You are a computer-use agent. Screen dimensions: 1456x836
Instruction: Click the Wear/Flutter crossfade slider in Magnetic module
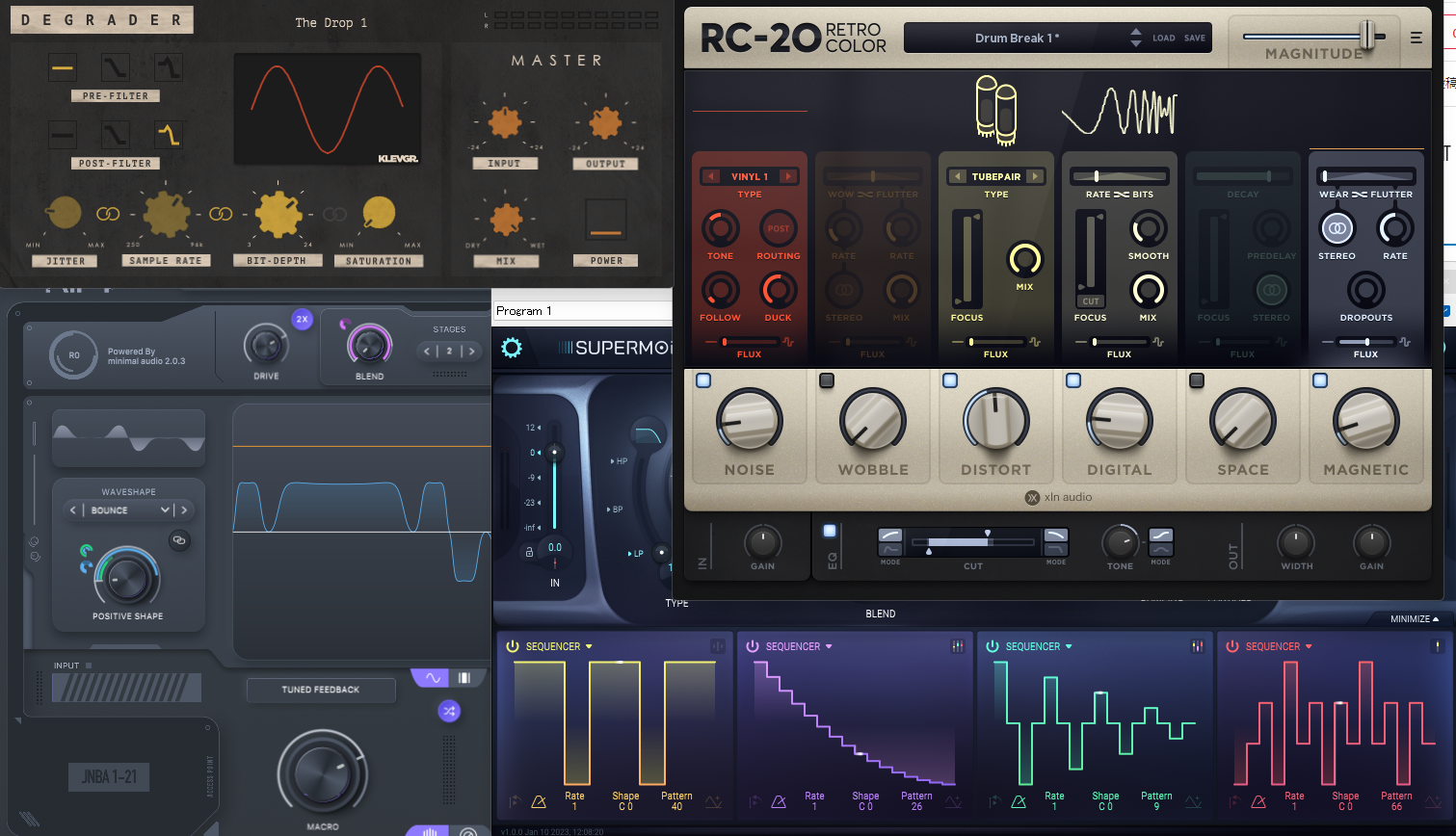coord(1366,176)
